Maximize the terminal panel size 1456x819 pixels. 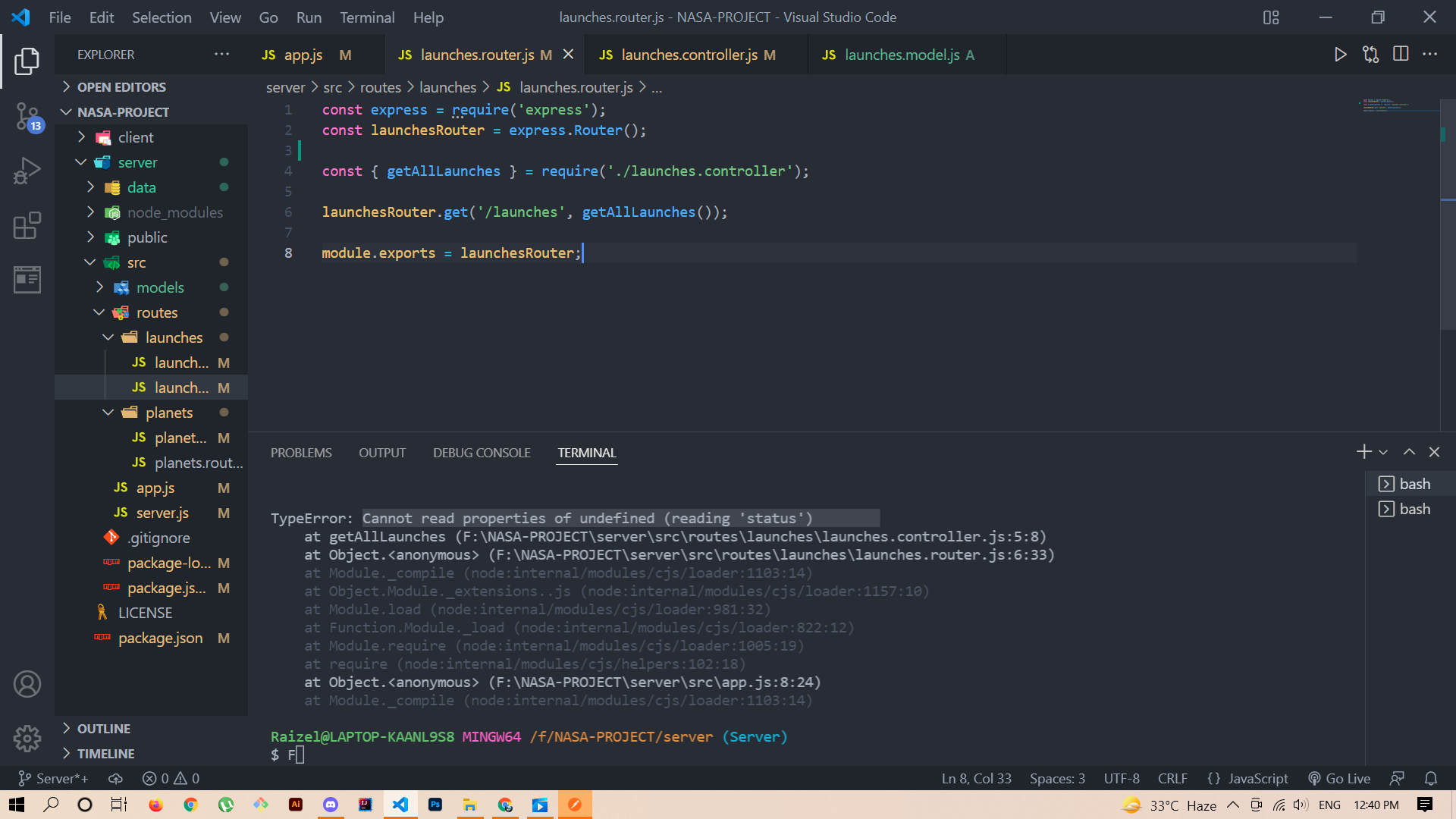(1409, 452)
